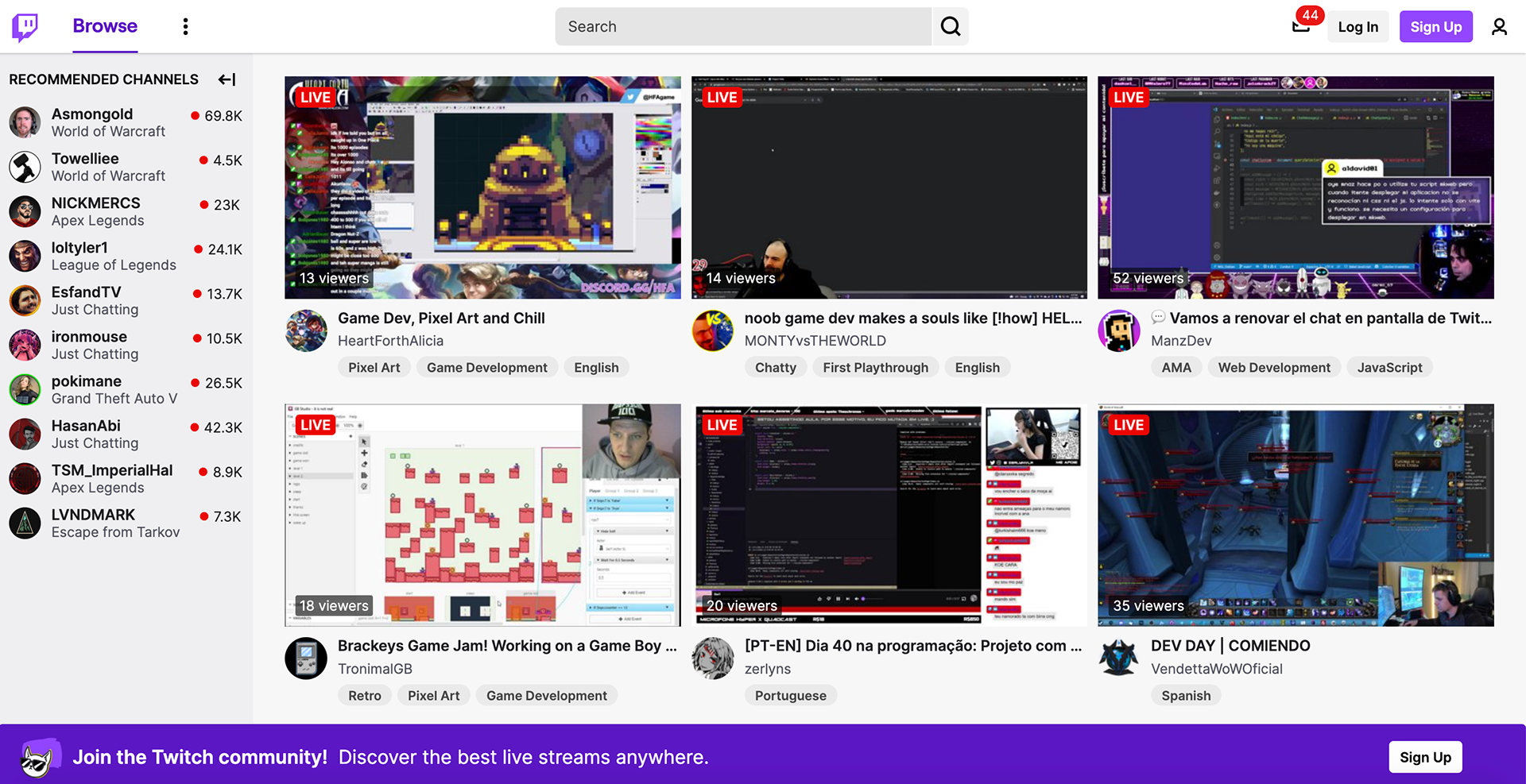Open TronimalGB channel name link

[375, 669]
